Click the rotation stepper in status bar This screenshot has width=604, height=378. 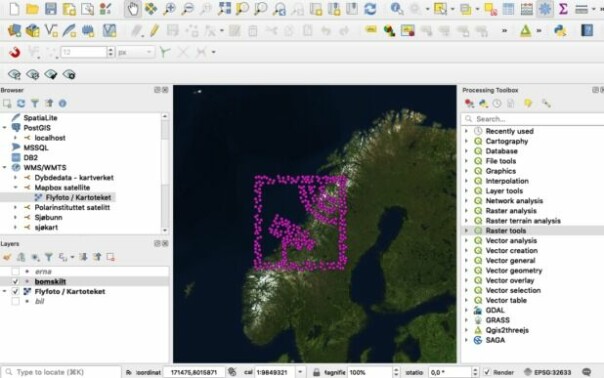[x=475, y=372]
